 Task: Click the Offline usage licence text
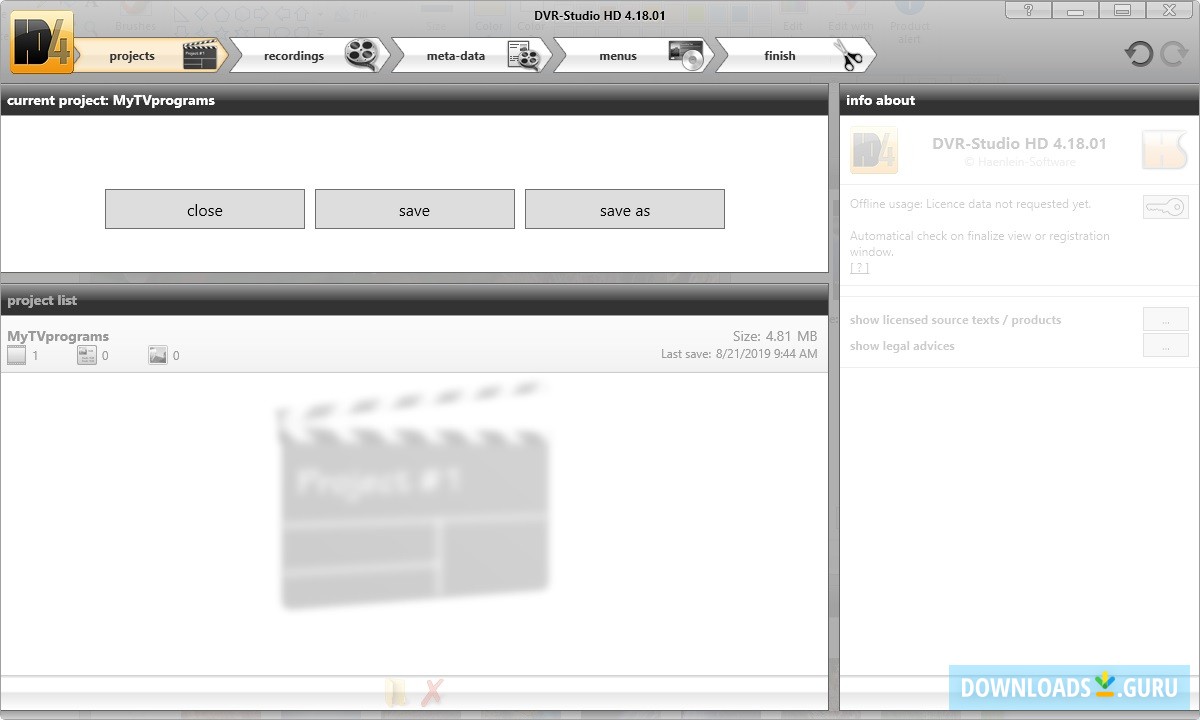[x=970, y=204]
